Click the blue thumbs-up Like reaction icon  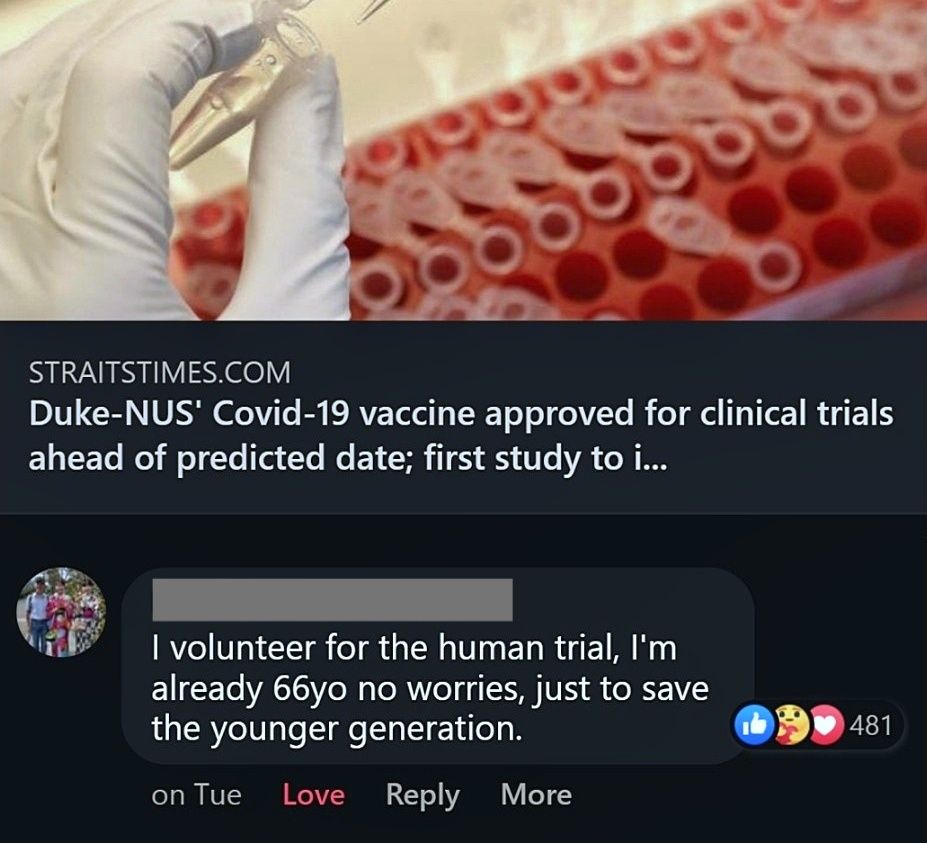[x=748, y=725]
